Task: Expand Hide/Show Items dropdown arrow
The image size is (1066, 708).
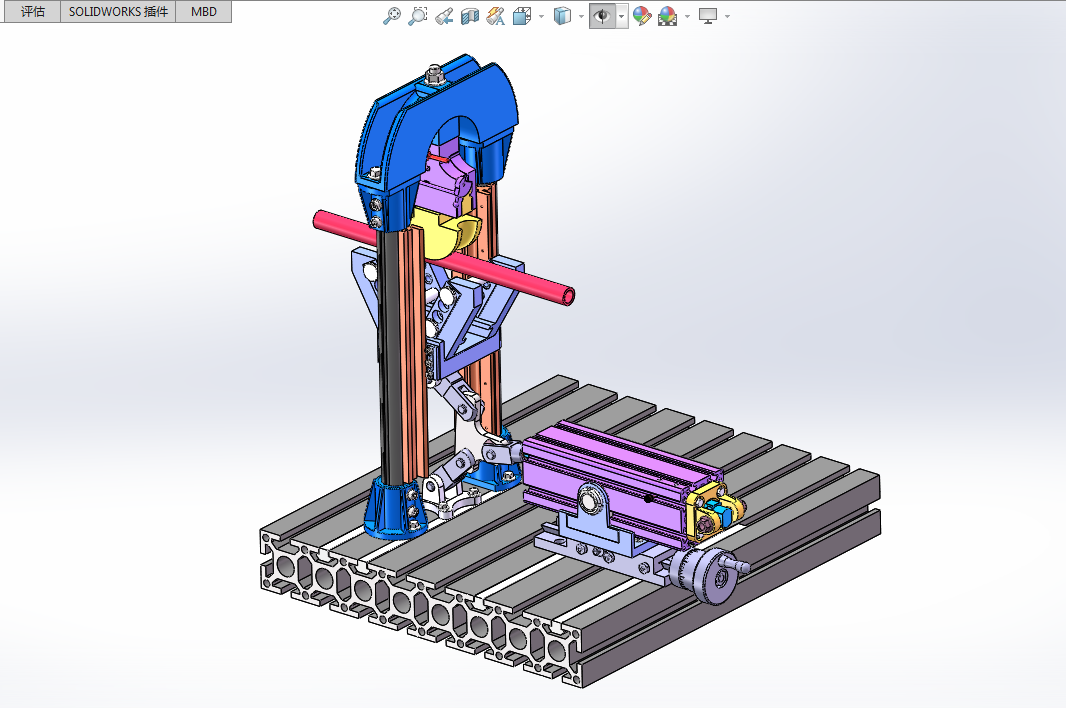Action: 621,16
